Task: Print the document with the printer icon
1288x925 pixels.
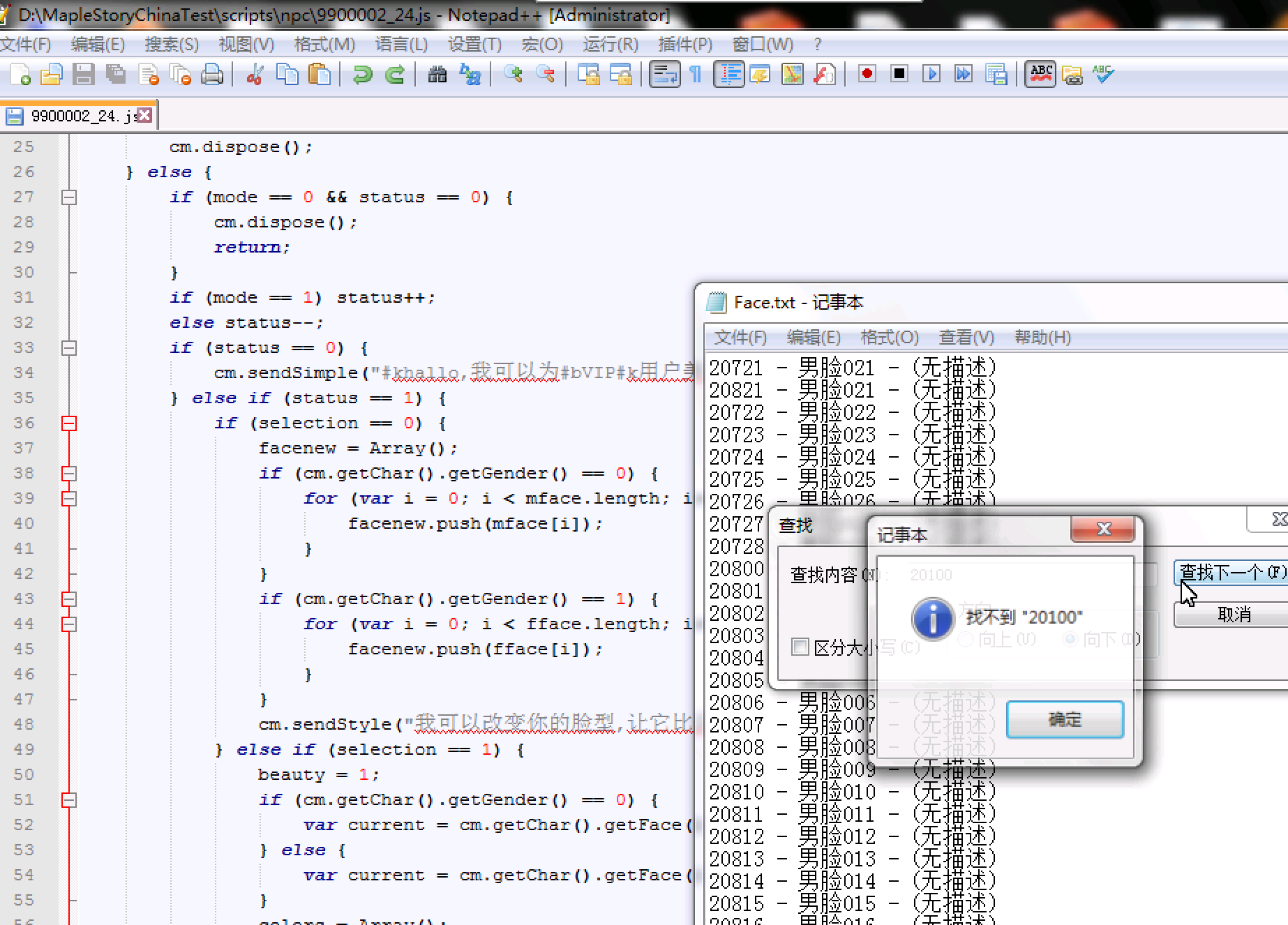Action: coord(212,75)
